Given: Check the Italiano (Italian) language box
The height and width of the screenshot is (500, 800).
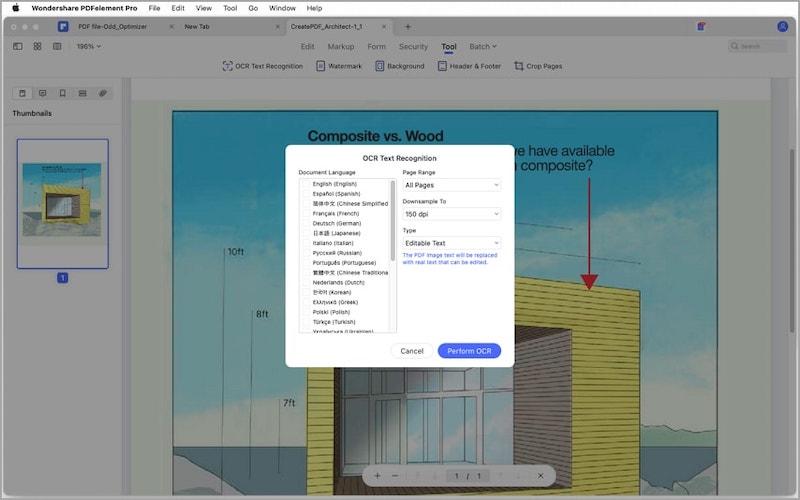Looking at the screenshot, I should point(306,243).
